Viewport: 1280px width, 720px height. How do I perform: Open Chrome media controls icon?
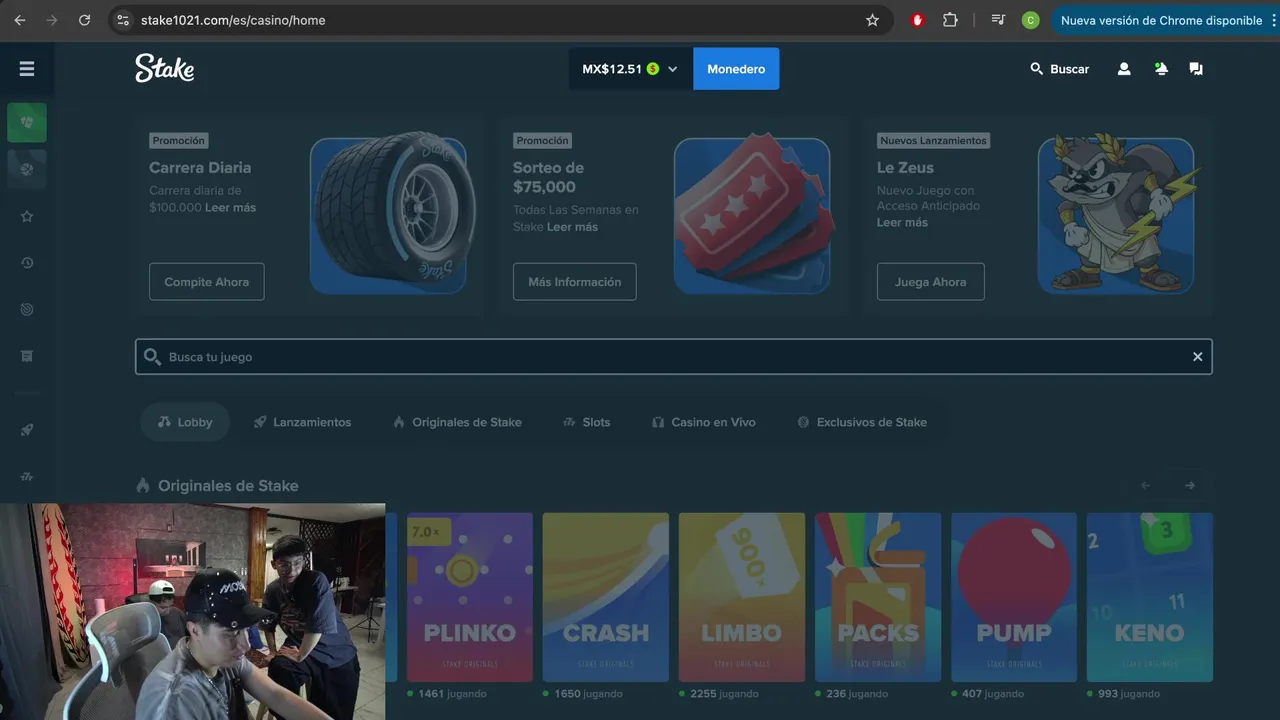tap(998, 20)
